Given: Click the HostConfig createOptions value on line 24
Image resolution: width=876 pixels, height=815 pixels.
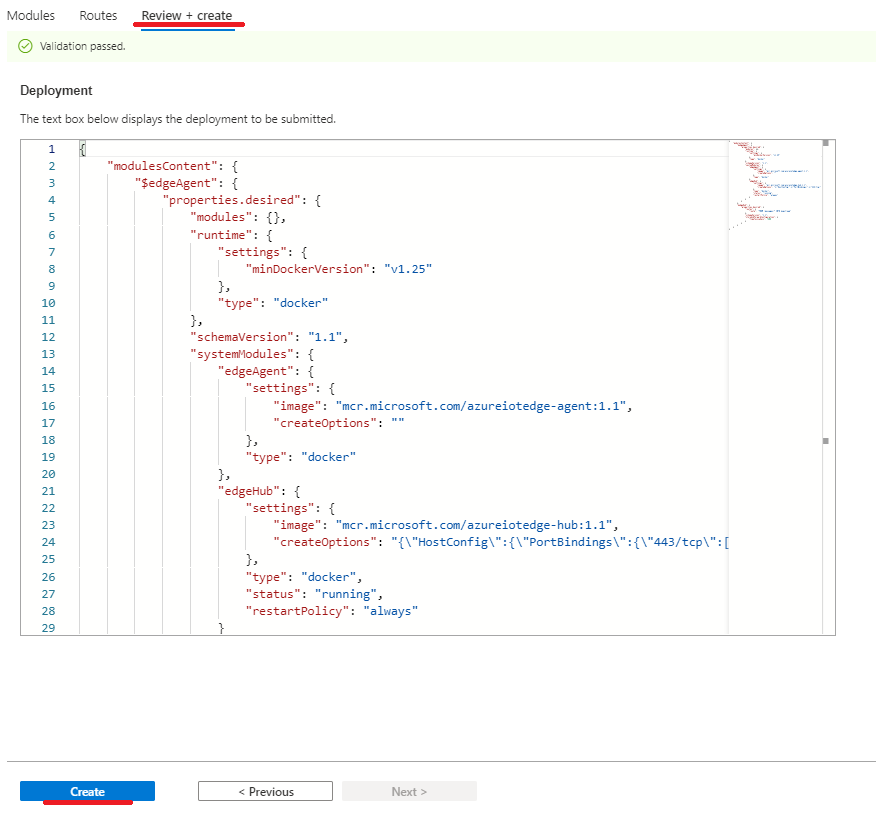Looking at the screenshot, I should (560, 542).
